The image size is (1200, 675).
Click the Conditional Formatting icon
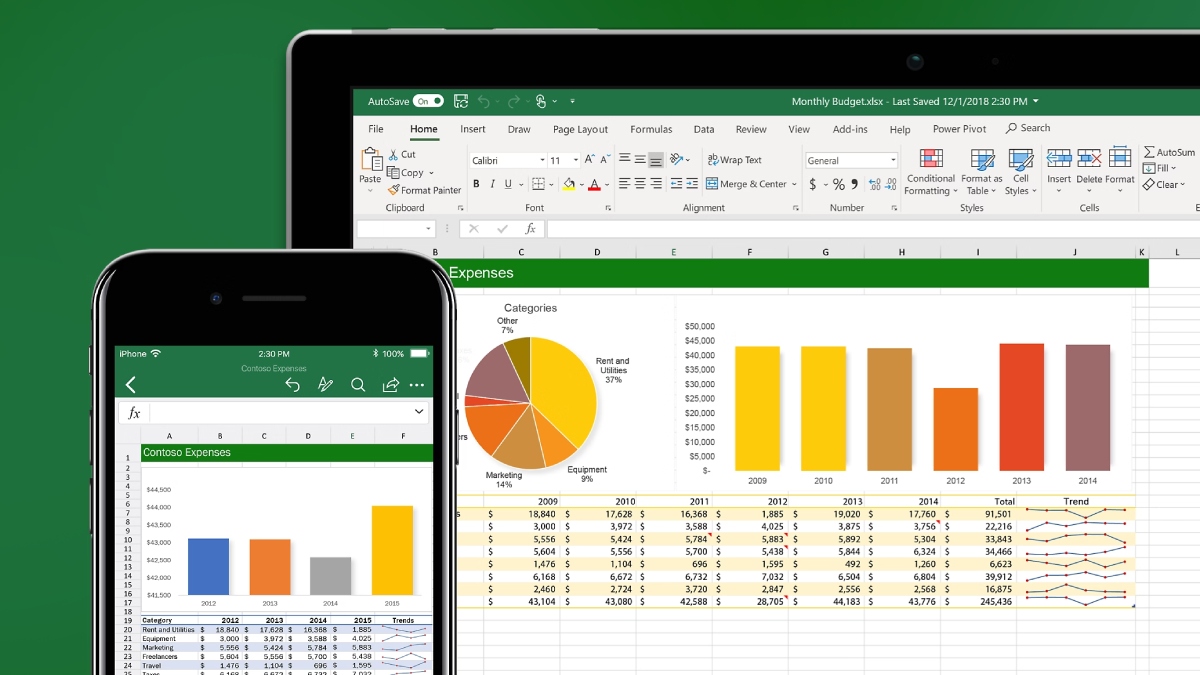pyautogui.click(x=930, y=160)
